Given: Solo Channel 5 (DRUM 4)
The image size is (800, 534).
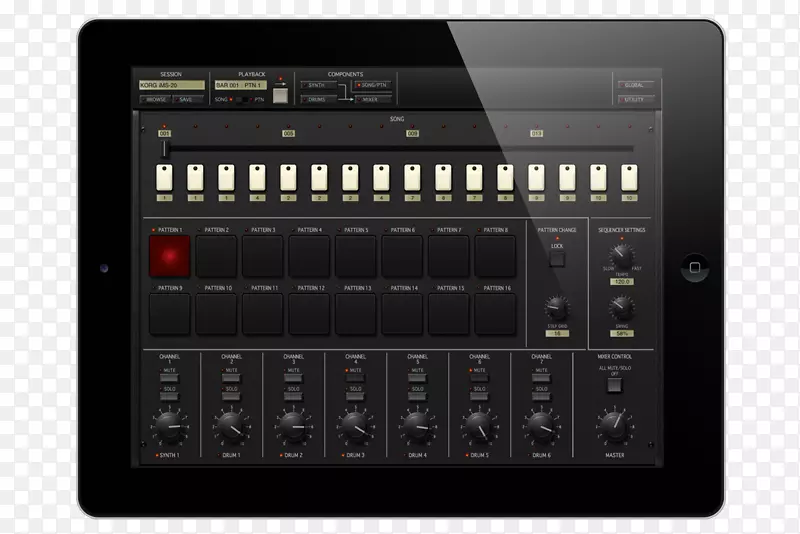Looking at the screenshot, I should click(x=417, y=396).
